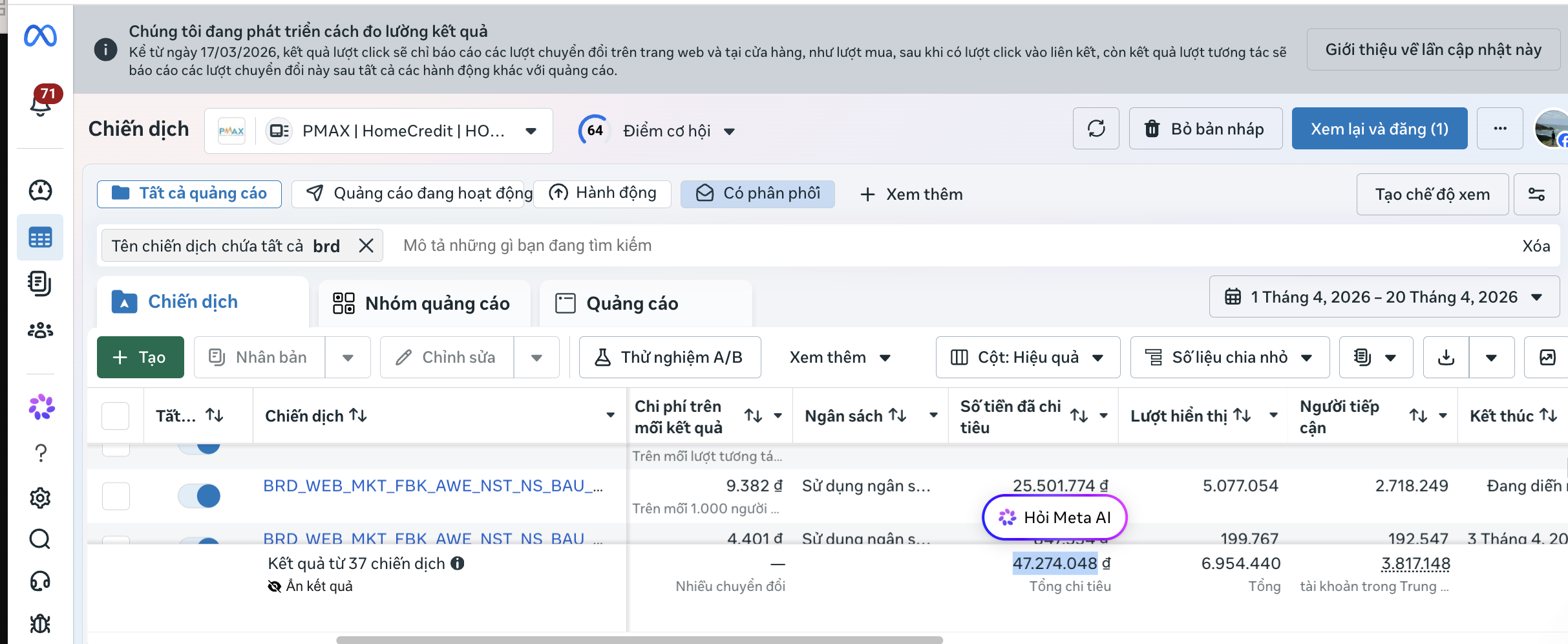Click 'Giới thiệu về lần cập nhật này'
This screenshot has width=1568, height=644.
[1434, 50]
